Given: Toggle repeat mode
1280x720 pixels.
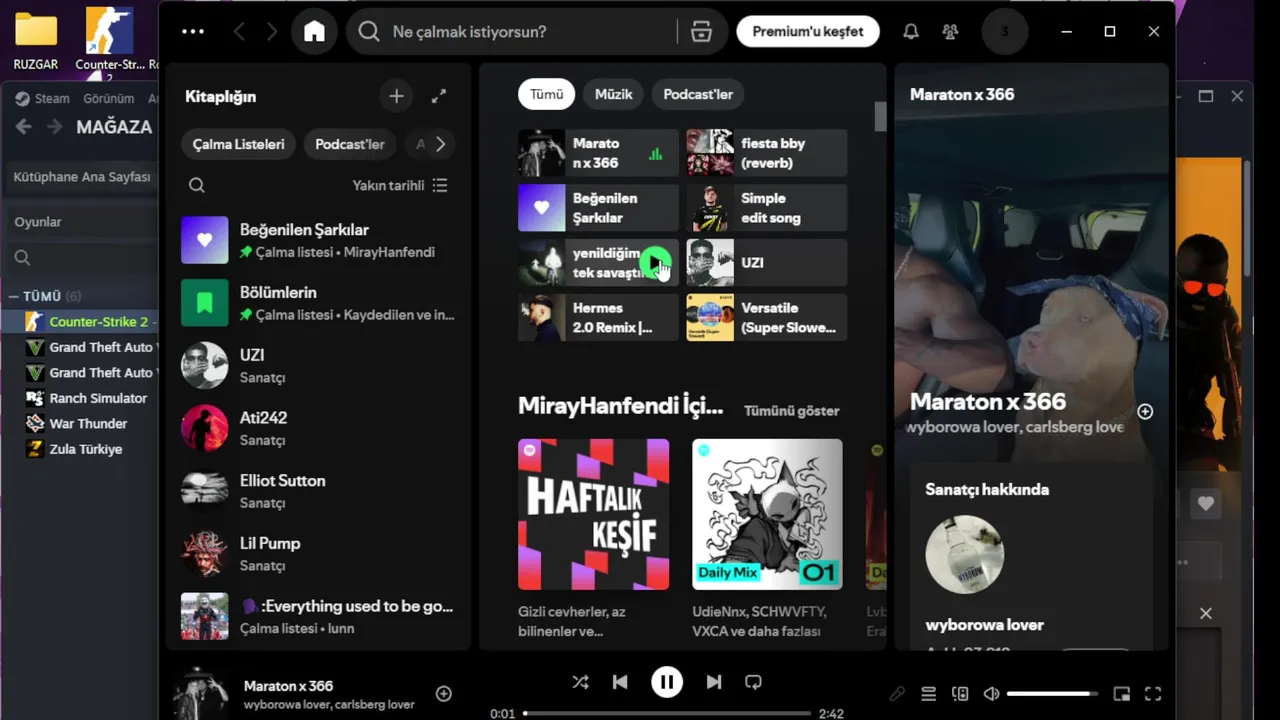Looking at the screenshot, I should [753, 682].
